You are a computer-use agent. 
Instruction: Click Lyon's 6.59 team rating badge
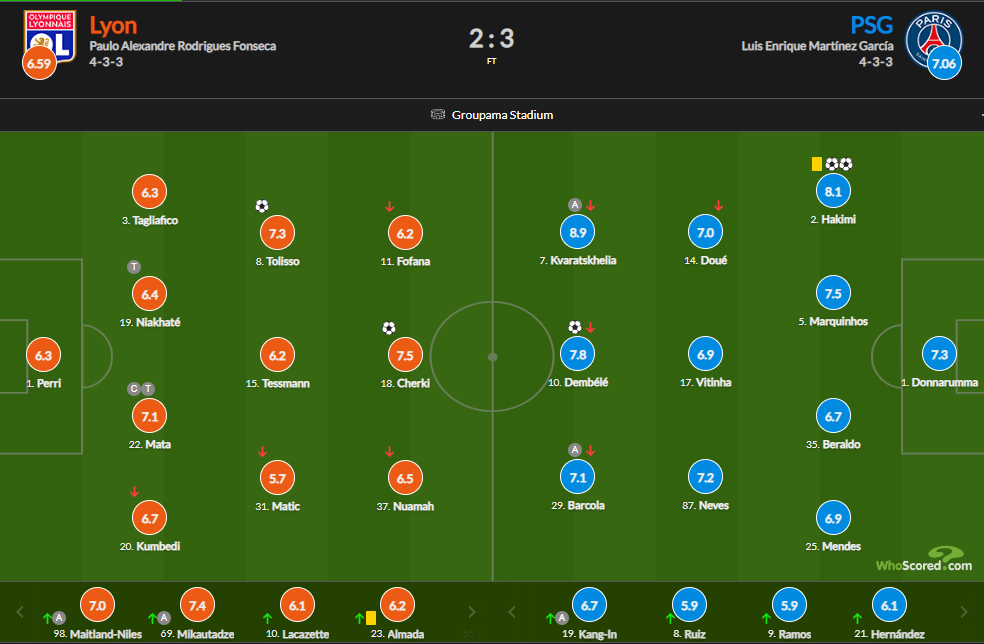(37, 65)
